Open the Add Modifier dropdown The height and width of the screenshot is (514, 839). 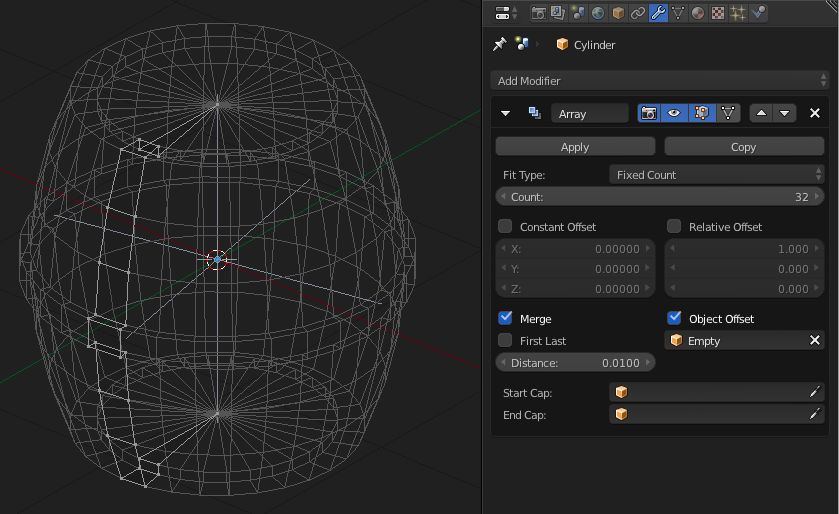tap(659, 81)
